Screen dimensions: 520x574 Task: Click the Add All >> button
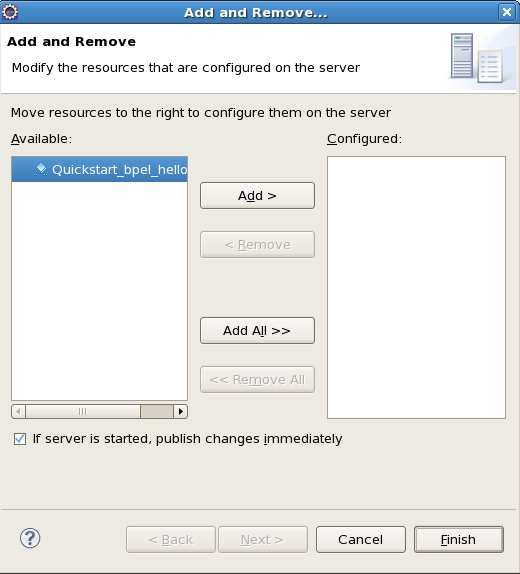[x=257, y=331]
